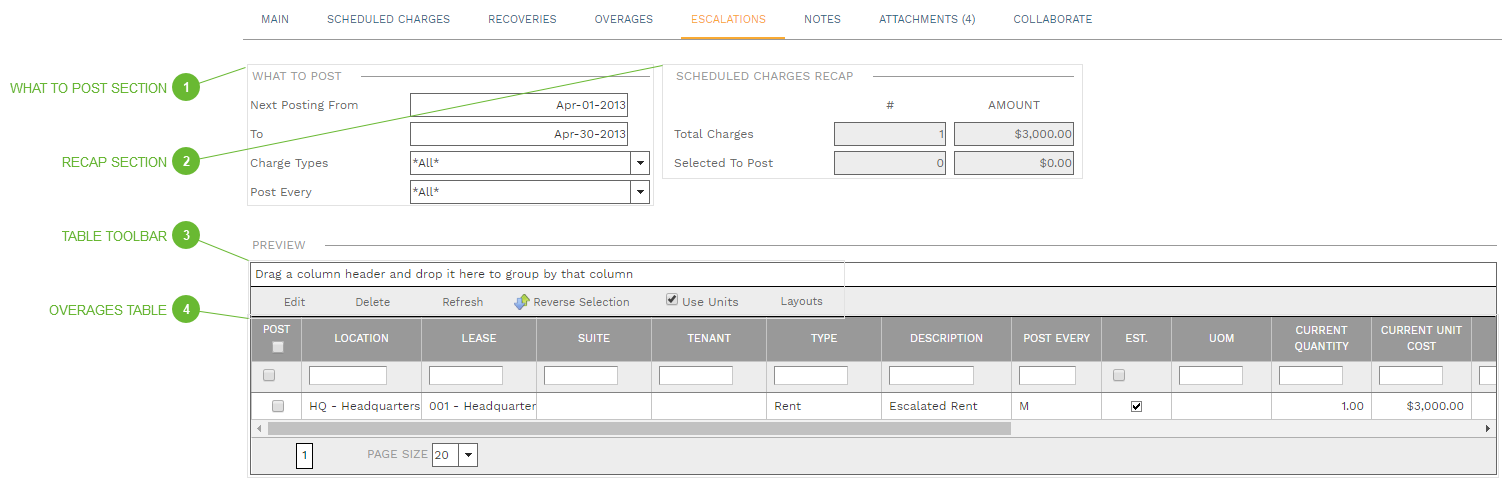
Task: Go to the Recoveries tab
Action: coord(522,19)
